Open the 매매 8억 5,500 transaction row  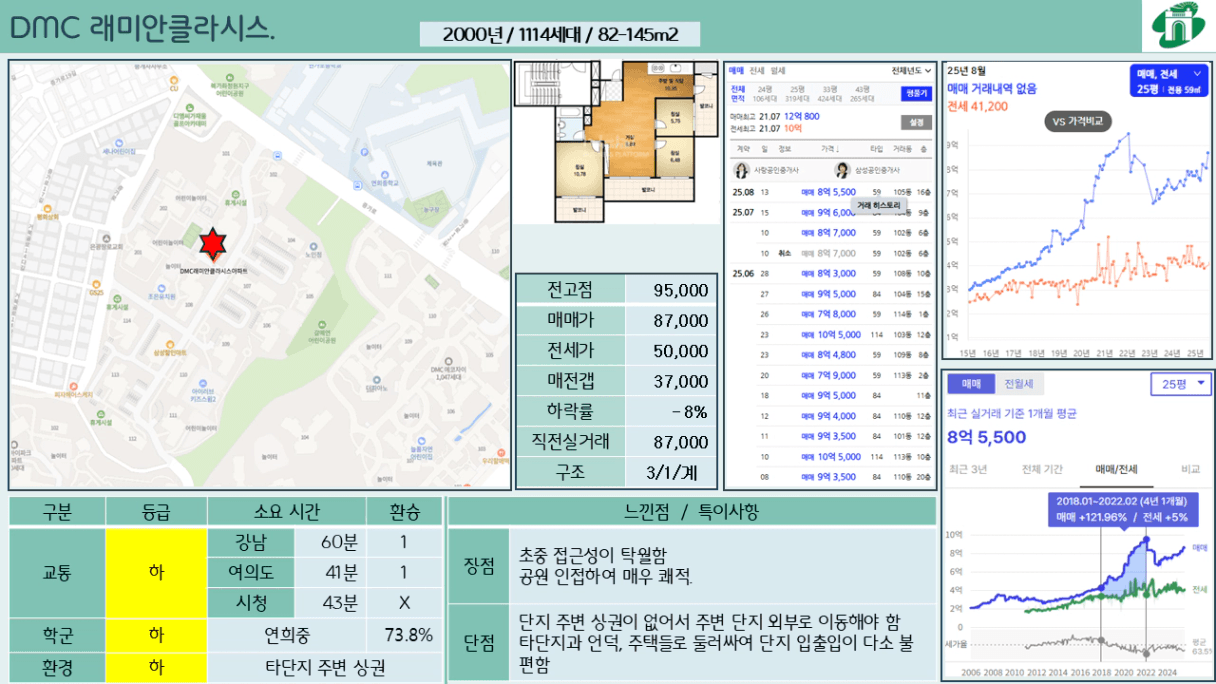829,192
